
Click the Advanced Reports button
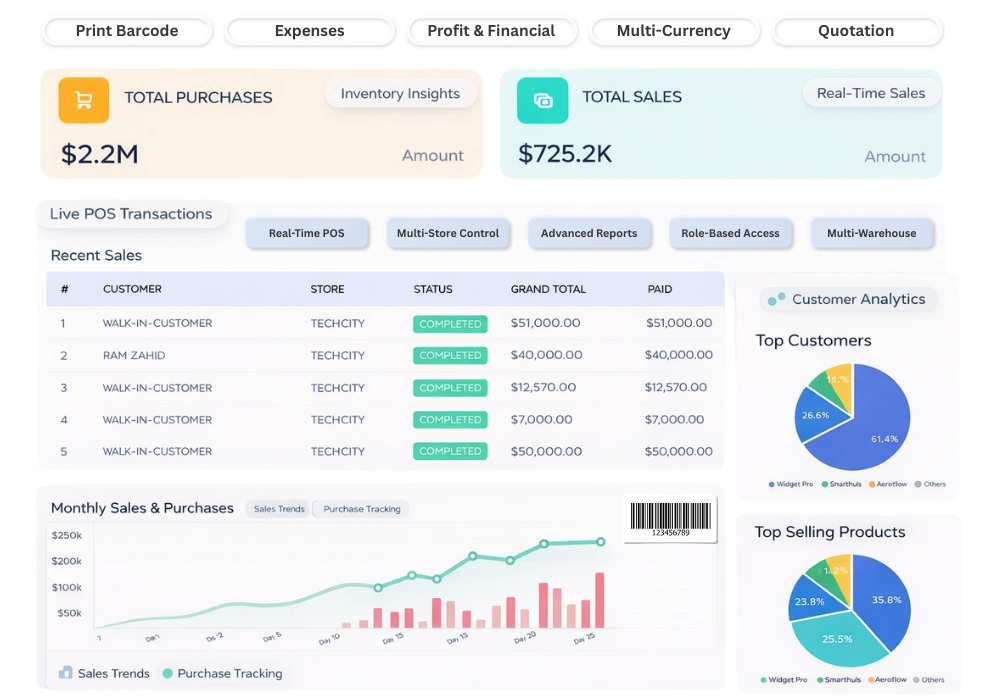[589, 233]
